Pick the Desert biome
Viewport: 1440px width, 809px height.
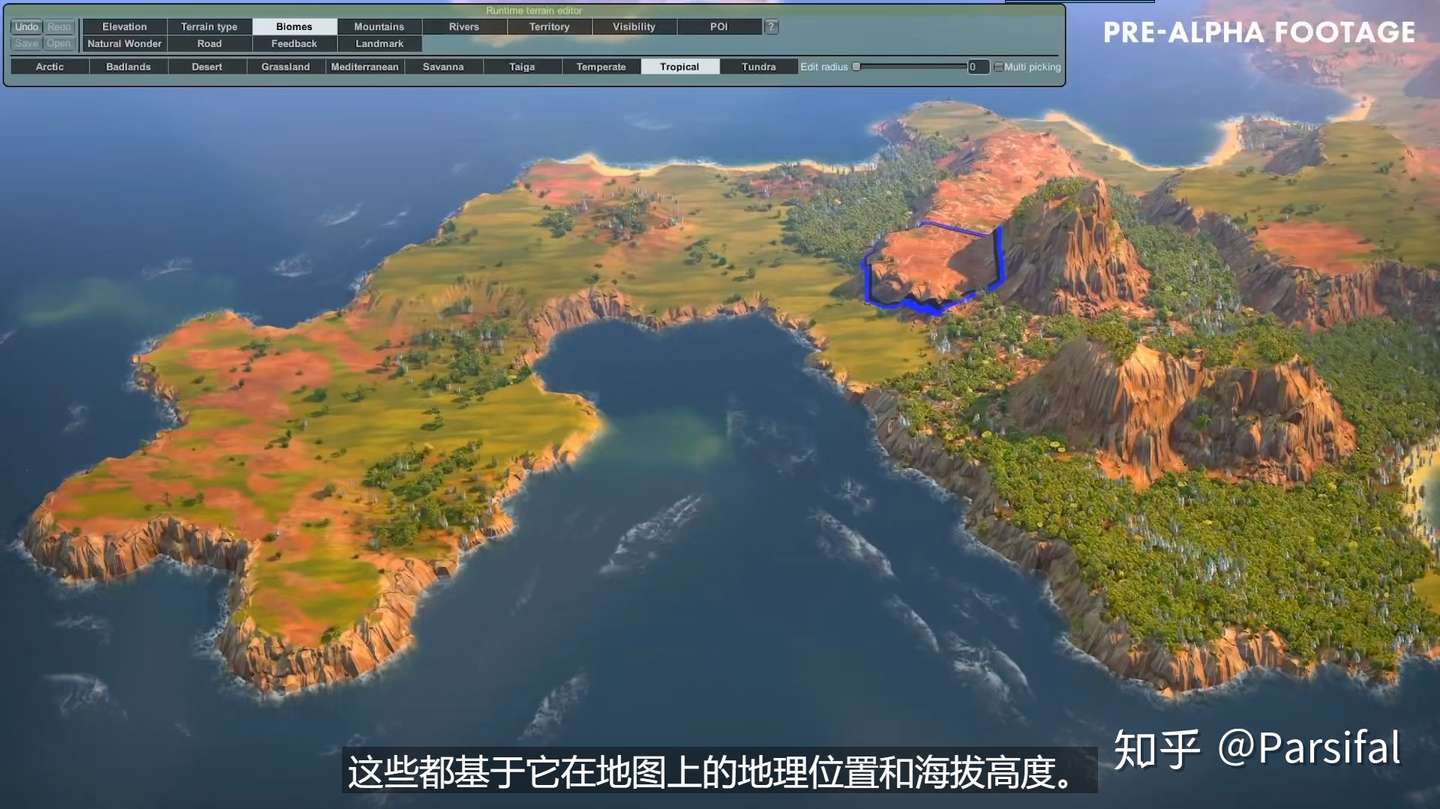[x=208, y=67]
